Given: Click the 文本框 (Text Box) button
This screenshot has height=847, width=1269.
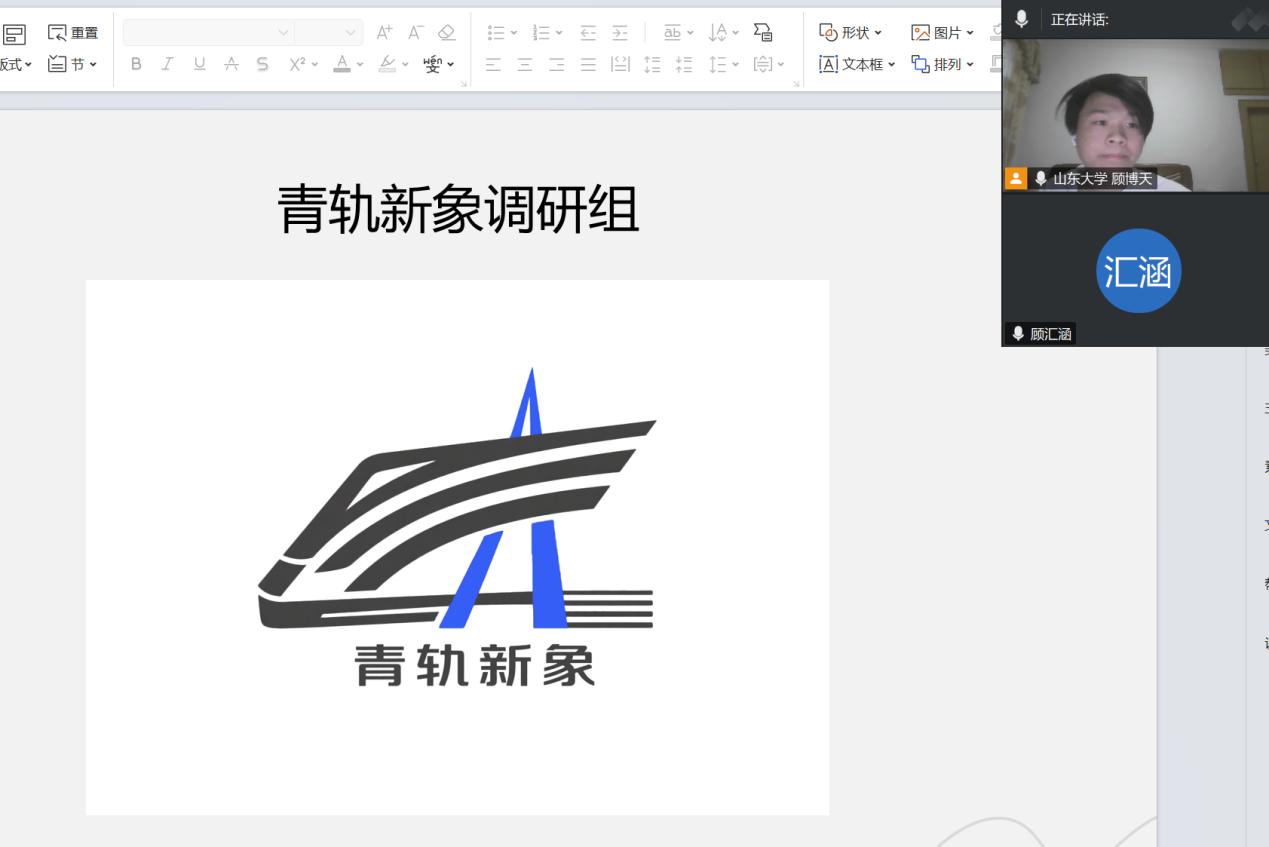Looking at the screenshot, I should pyautogui.click(x=856, y=64).
